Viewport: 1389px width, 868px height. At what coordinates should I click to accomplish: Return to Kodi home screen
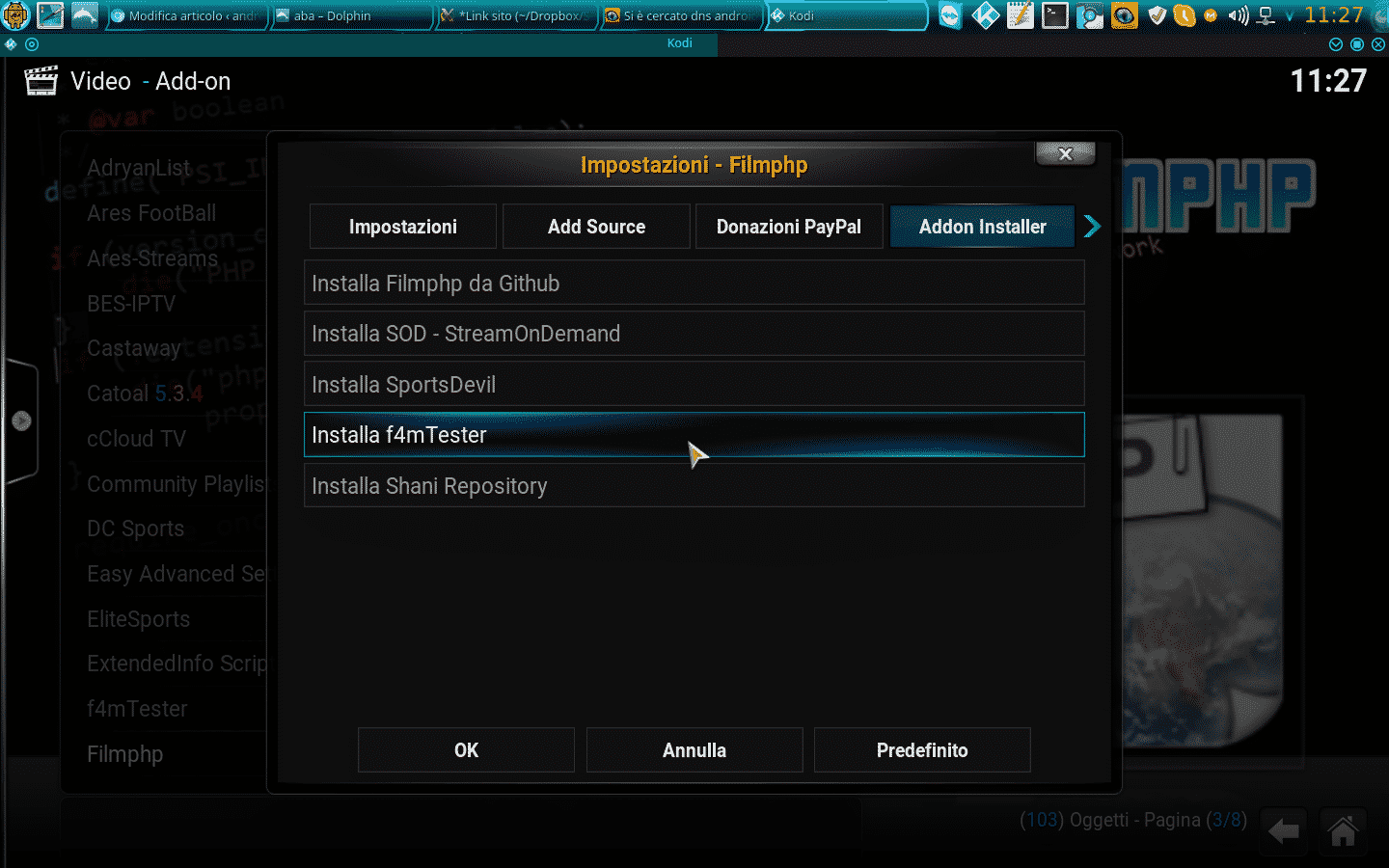(1343, 831)
